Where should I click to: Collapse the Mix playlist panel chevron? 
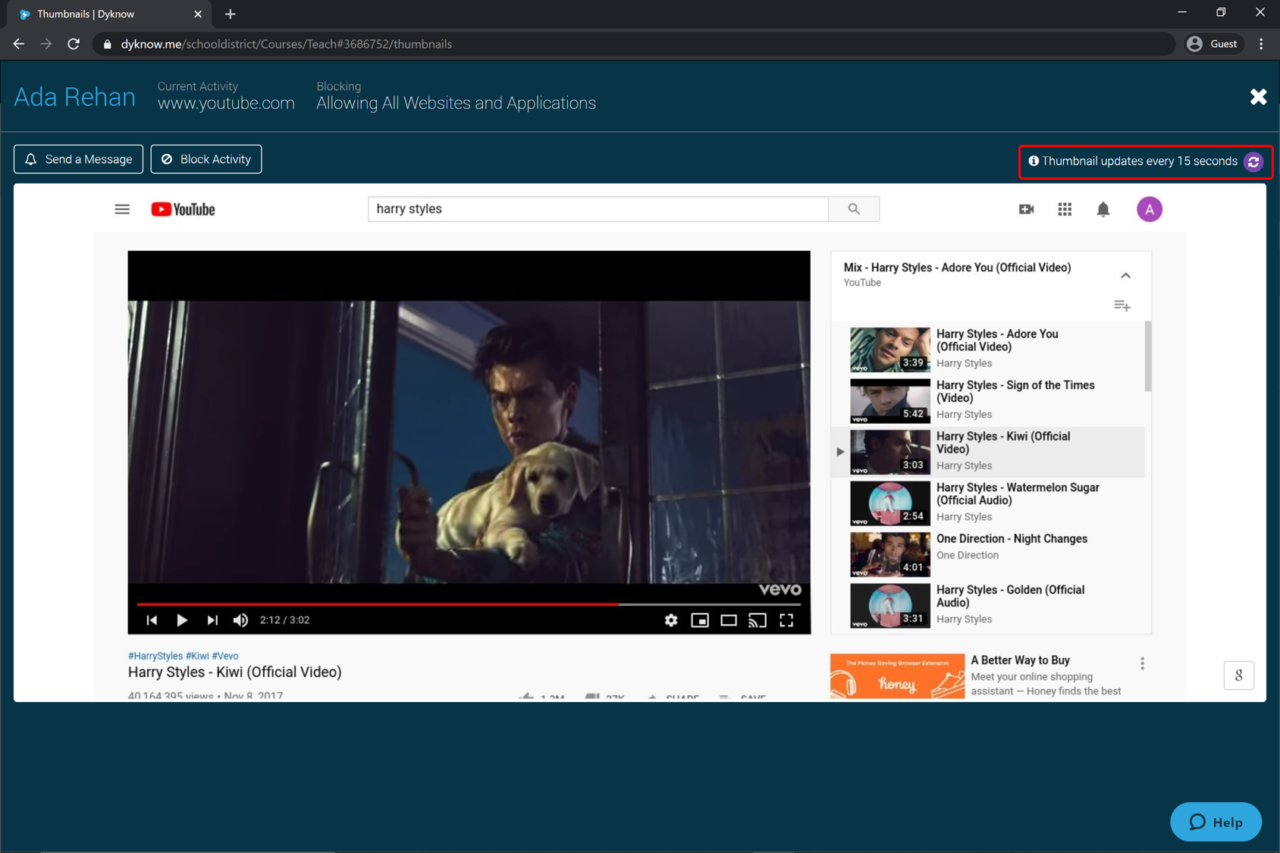point(1125,275)
